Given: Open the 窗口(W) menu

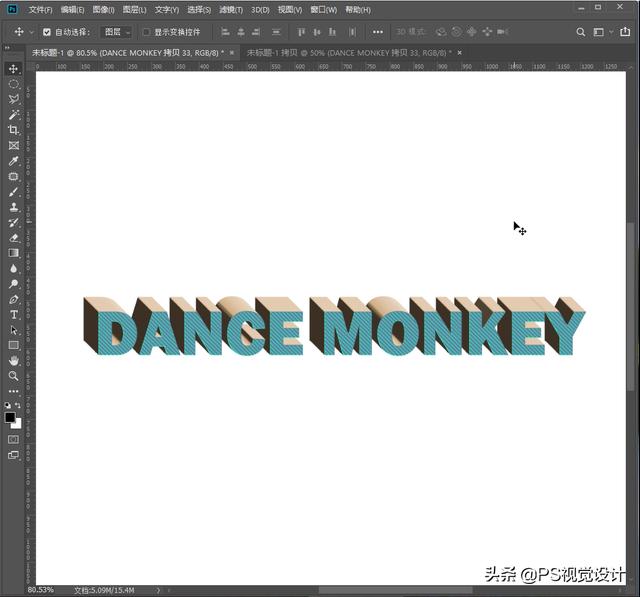Looking at the screenshot, I should tap(323, 9).
